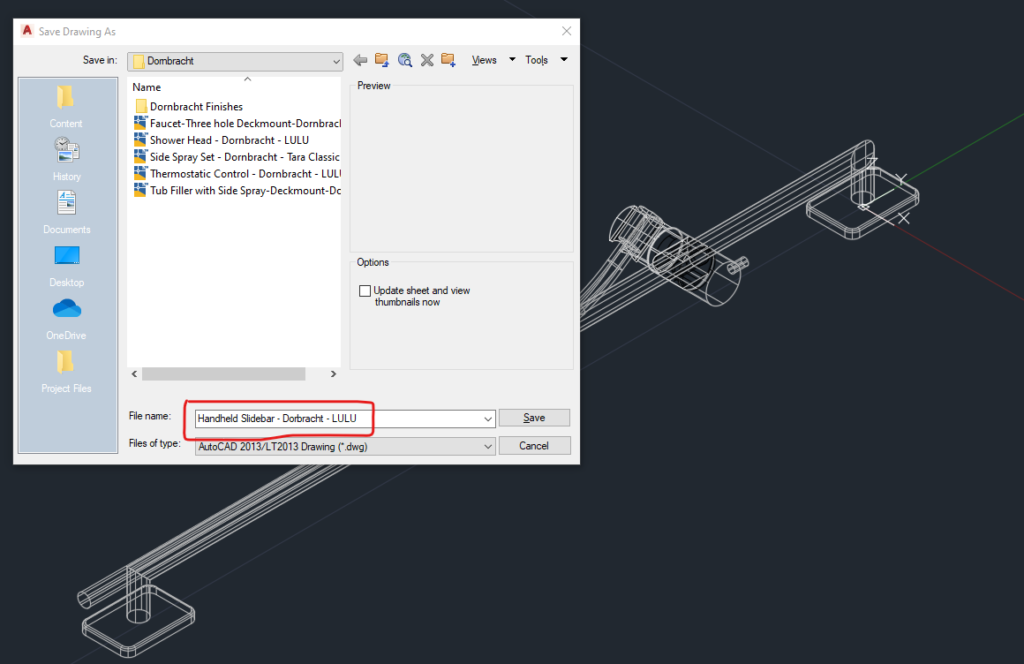Click into the File name text field

(338, 419)
